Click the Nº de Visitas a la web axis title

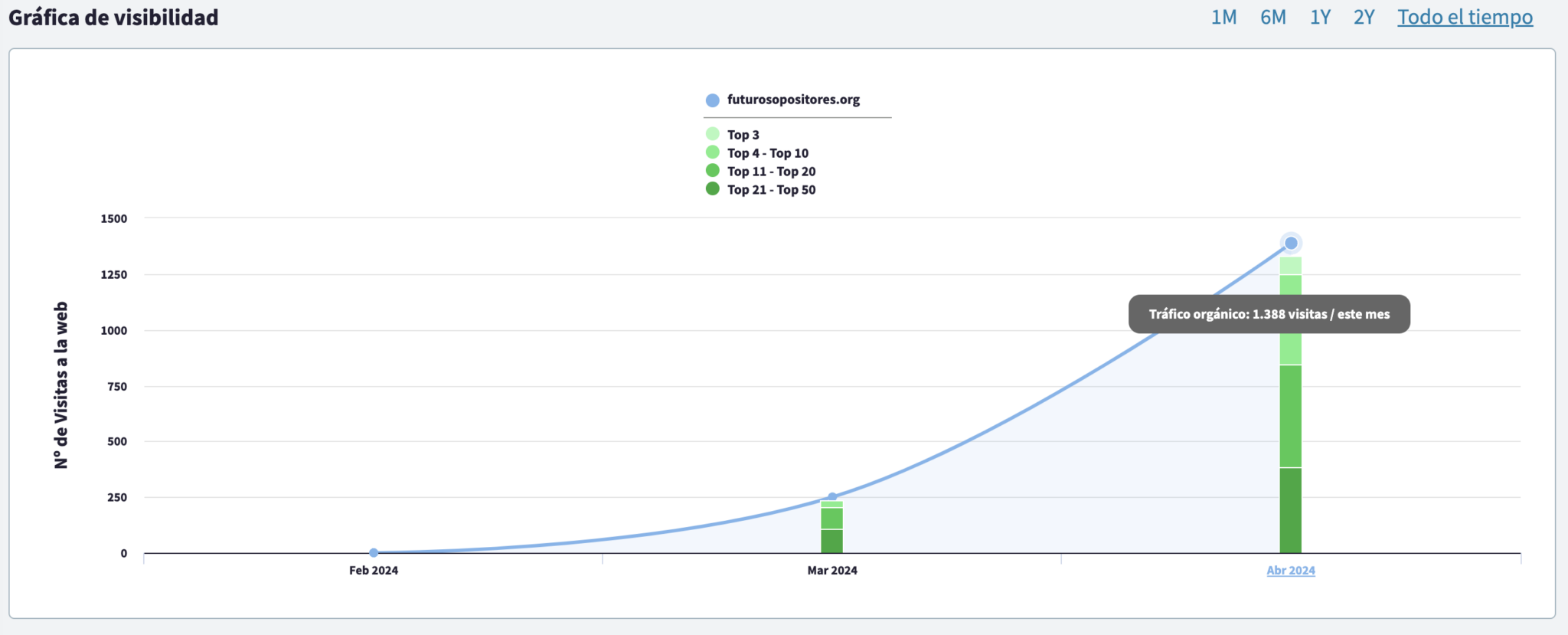coord(61,385)
